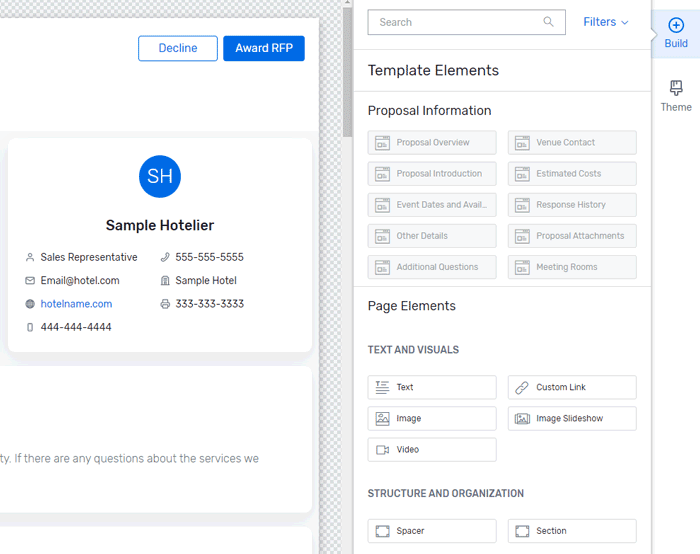Click the Email@hotel.com text

[x=80, y=280]
